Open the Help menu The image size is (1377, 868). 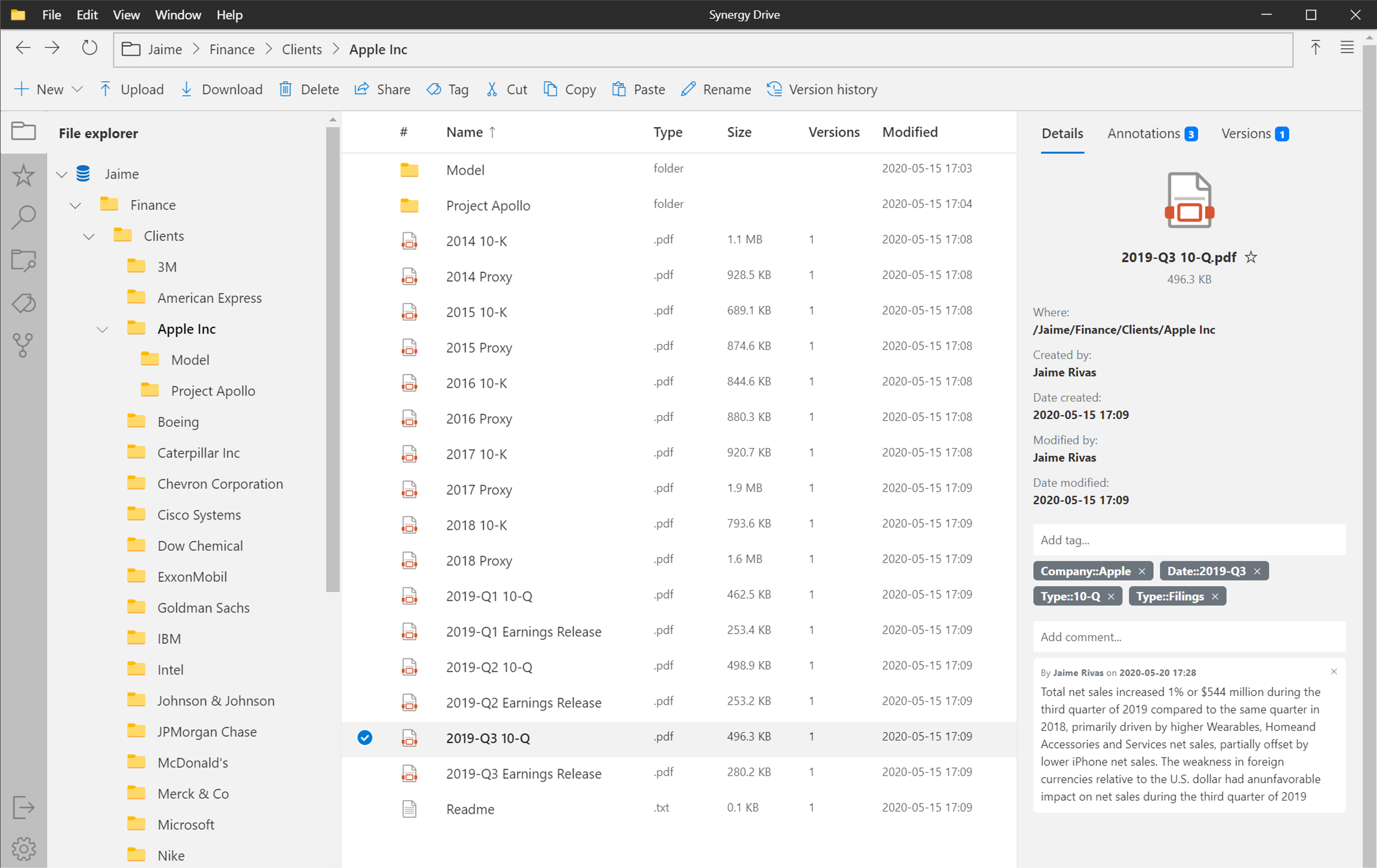click(x=229, y=15)
